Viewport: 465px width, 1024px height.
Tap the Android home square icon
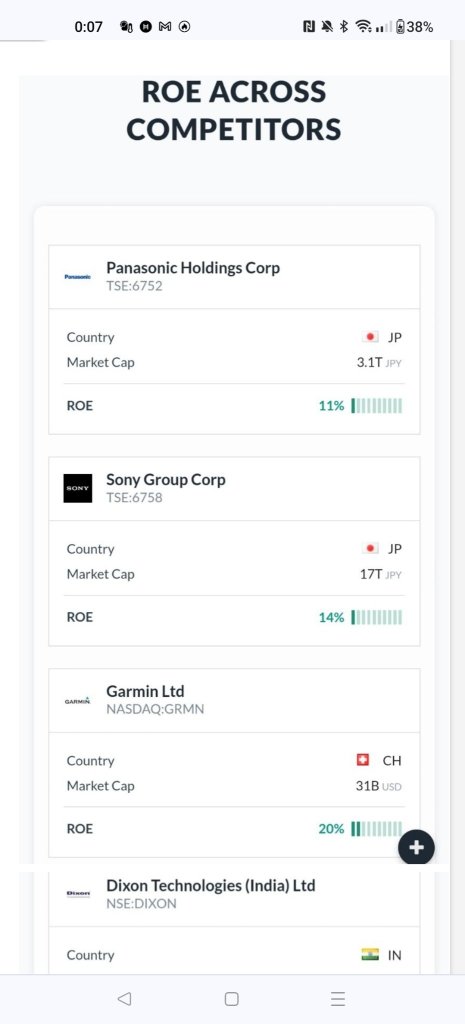click(232, 999)
